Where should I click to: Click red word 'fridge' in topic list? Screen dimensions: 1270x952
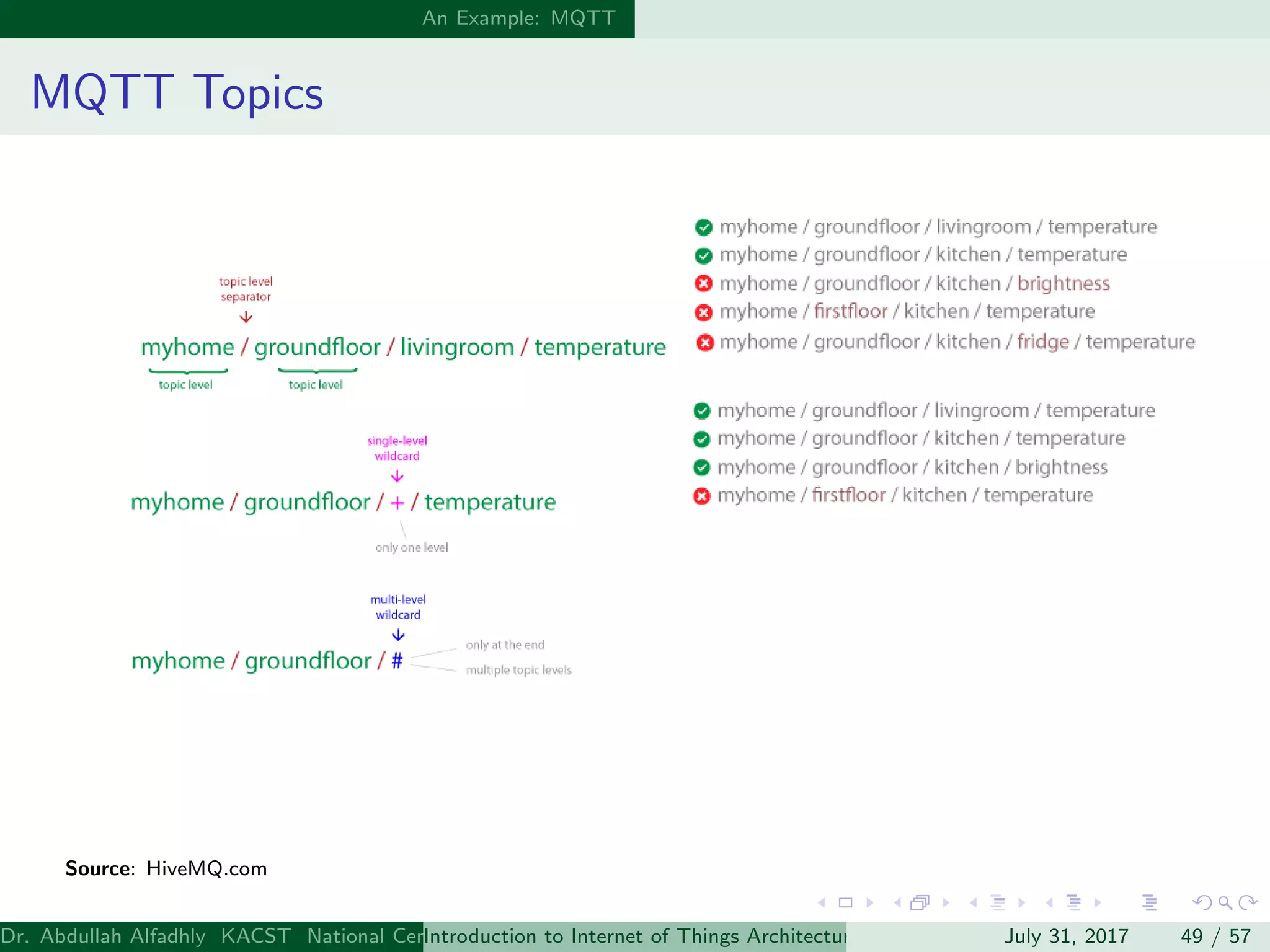tap(1043, 342)
